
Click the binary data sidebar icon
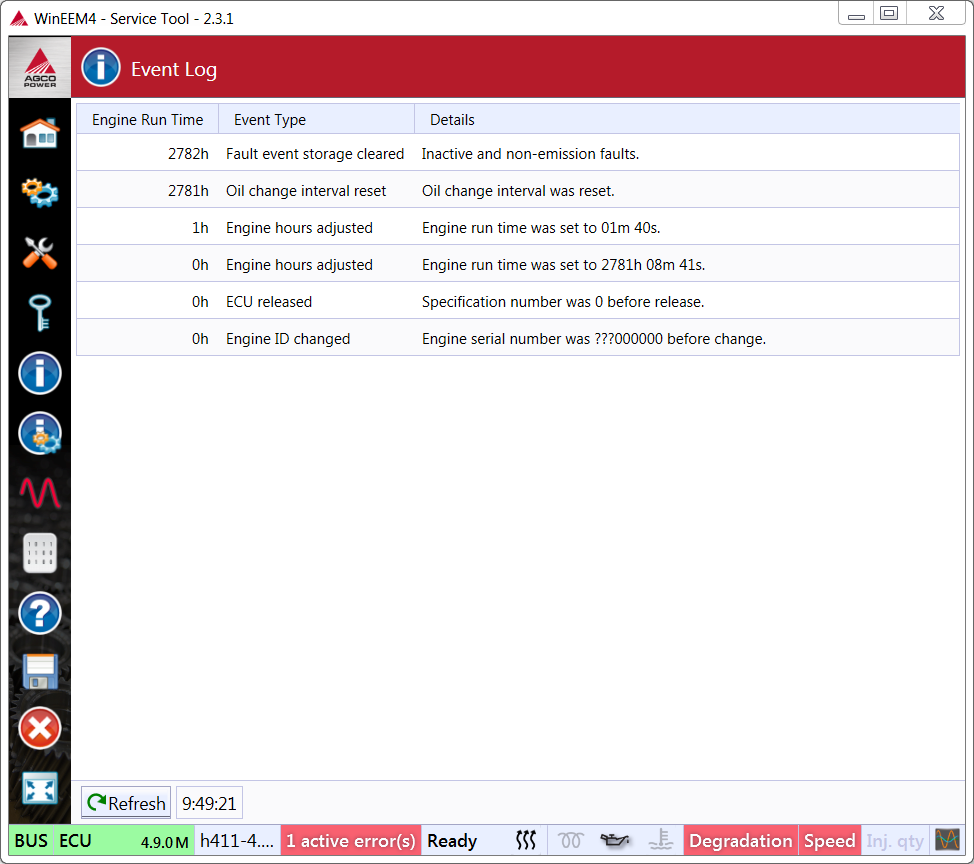pos(40,553)
